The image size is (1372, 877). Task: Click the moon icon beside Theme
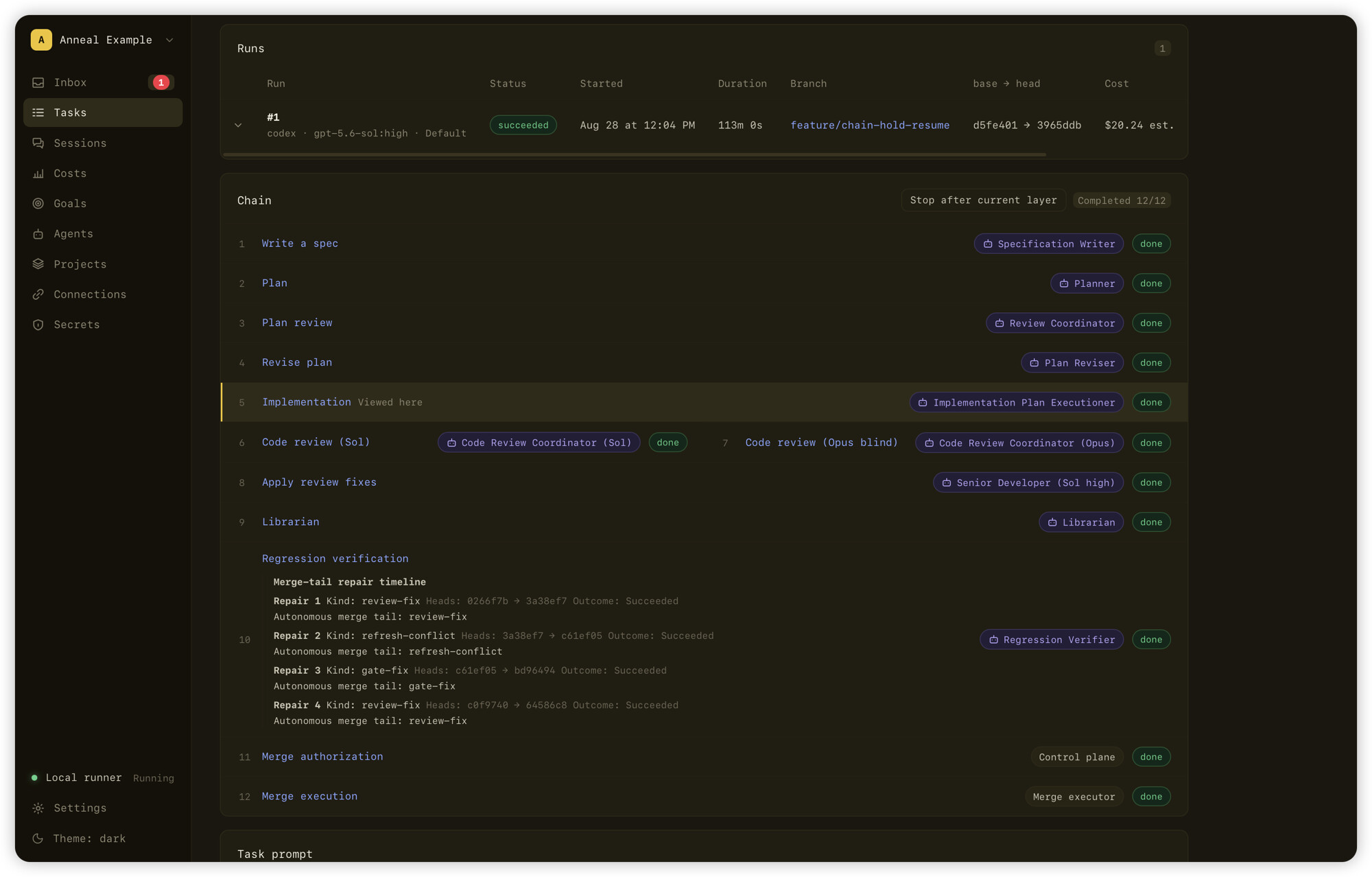38,838
